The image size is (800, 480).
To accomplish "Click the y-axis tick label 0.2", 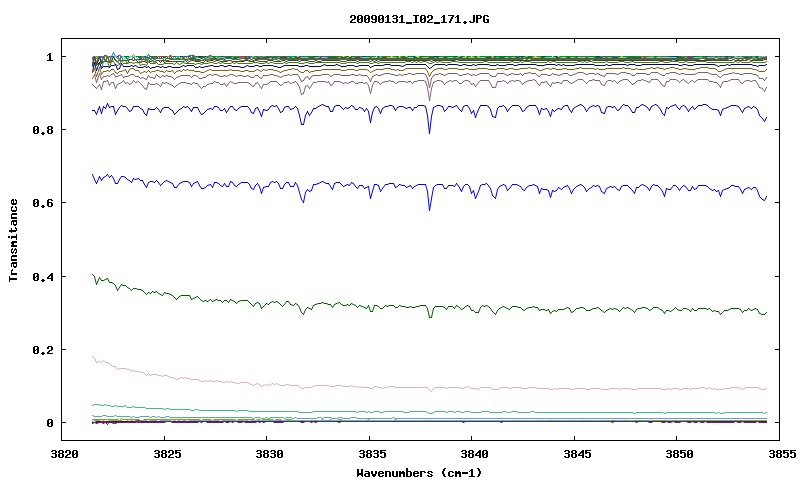I will coord(42,350).
